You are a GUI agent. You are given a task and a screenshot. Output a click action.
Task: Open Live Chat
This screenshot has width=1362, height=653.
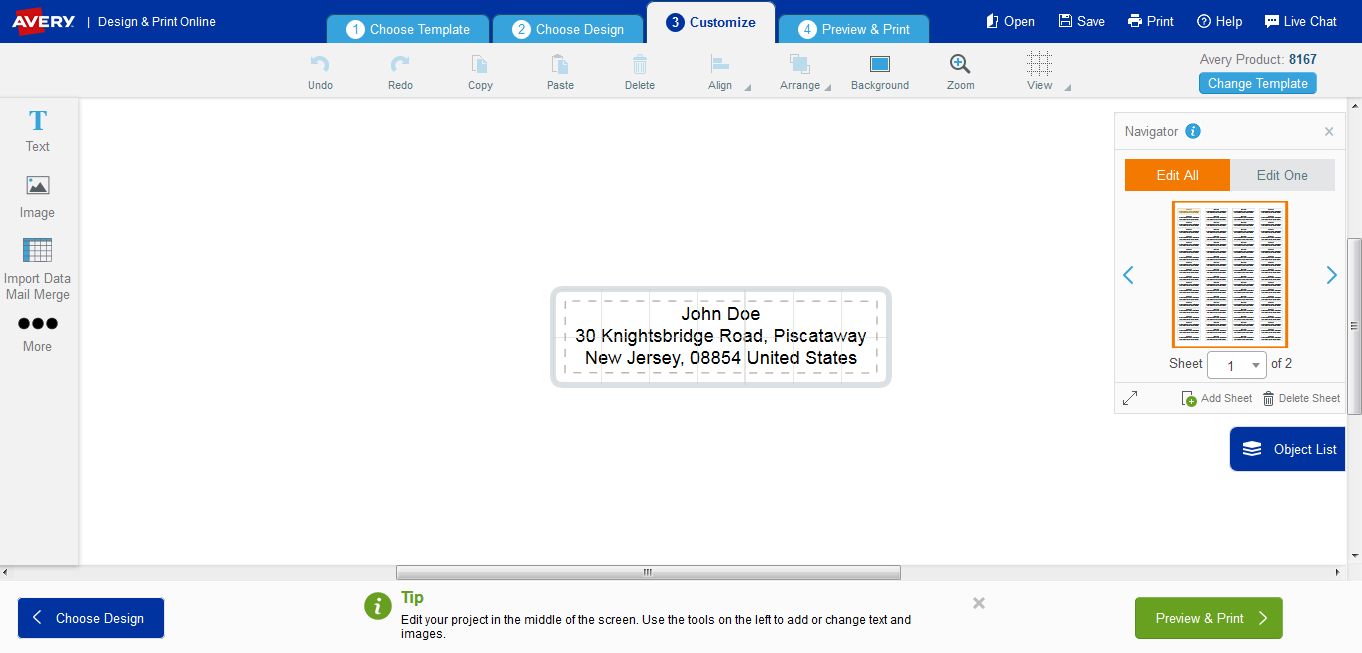pos(1301,20)
